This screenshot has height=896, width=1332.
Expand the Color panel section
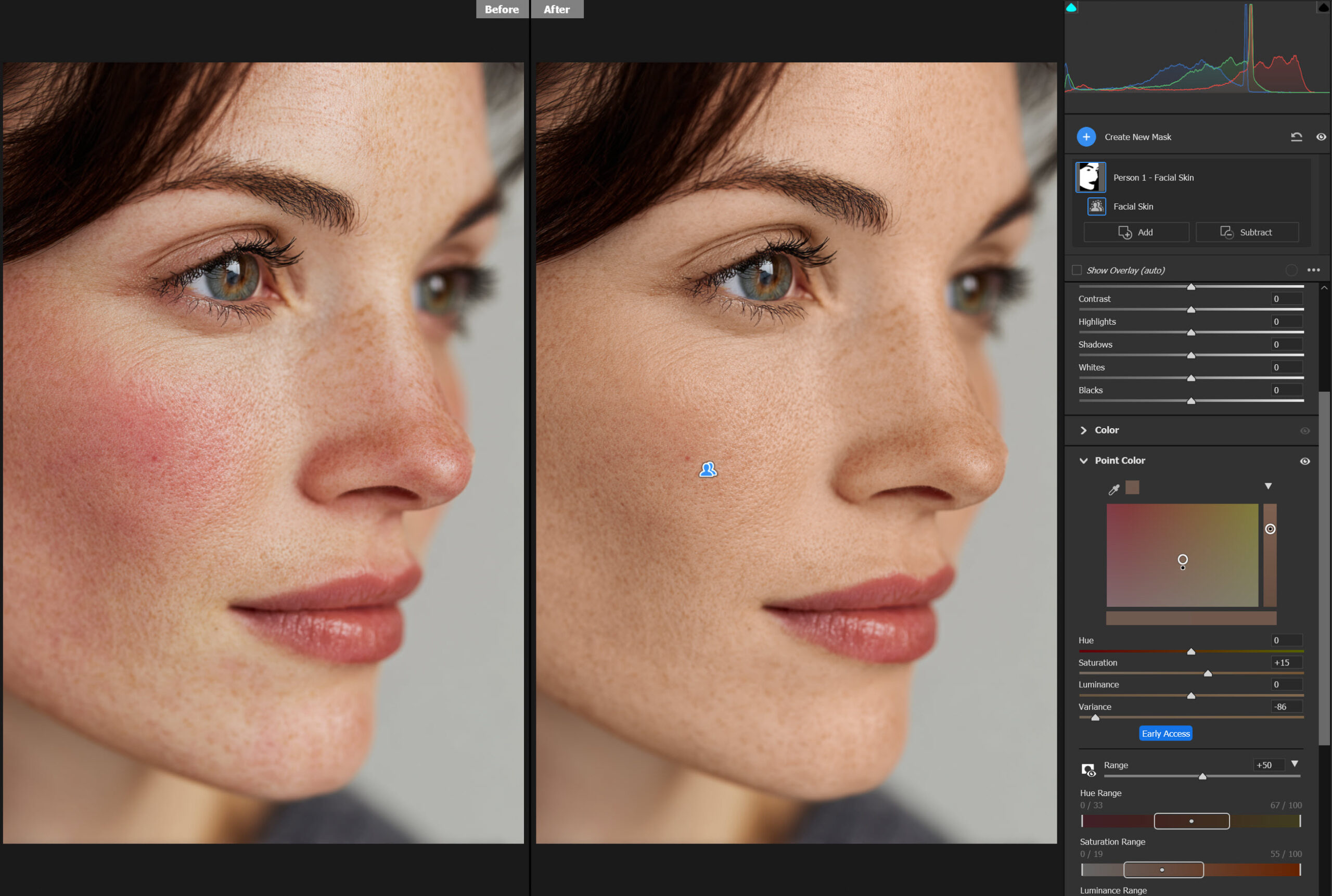(x=1083, y=430)
